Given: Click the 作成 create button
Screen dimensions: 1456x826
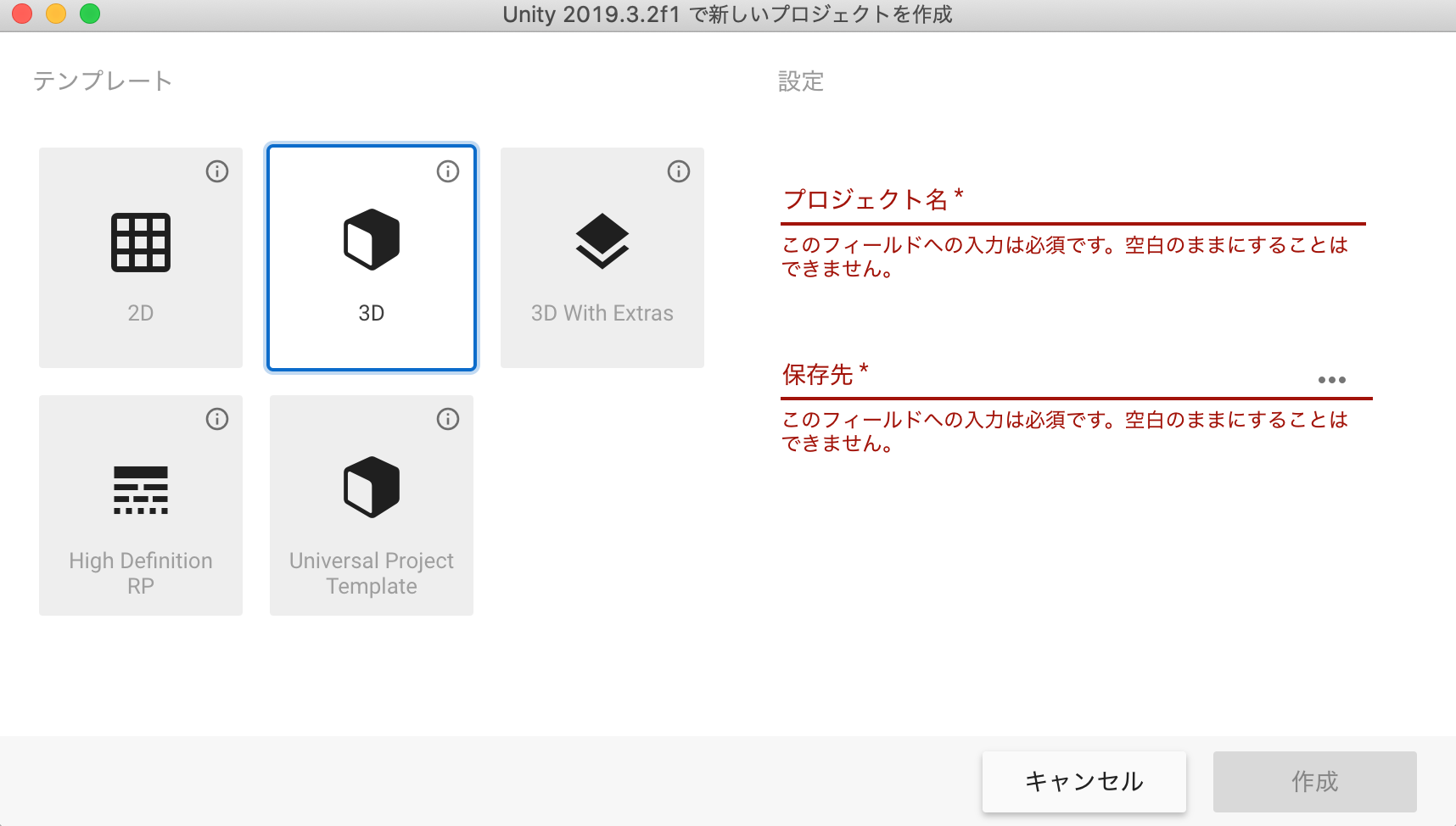Looking at the screenshot, I should (1315, 782).
